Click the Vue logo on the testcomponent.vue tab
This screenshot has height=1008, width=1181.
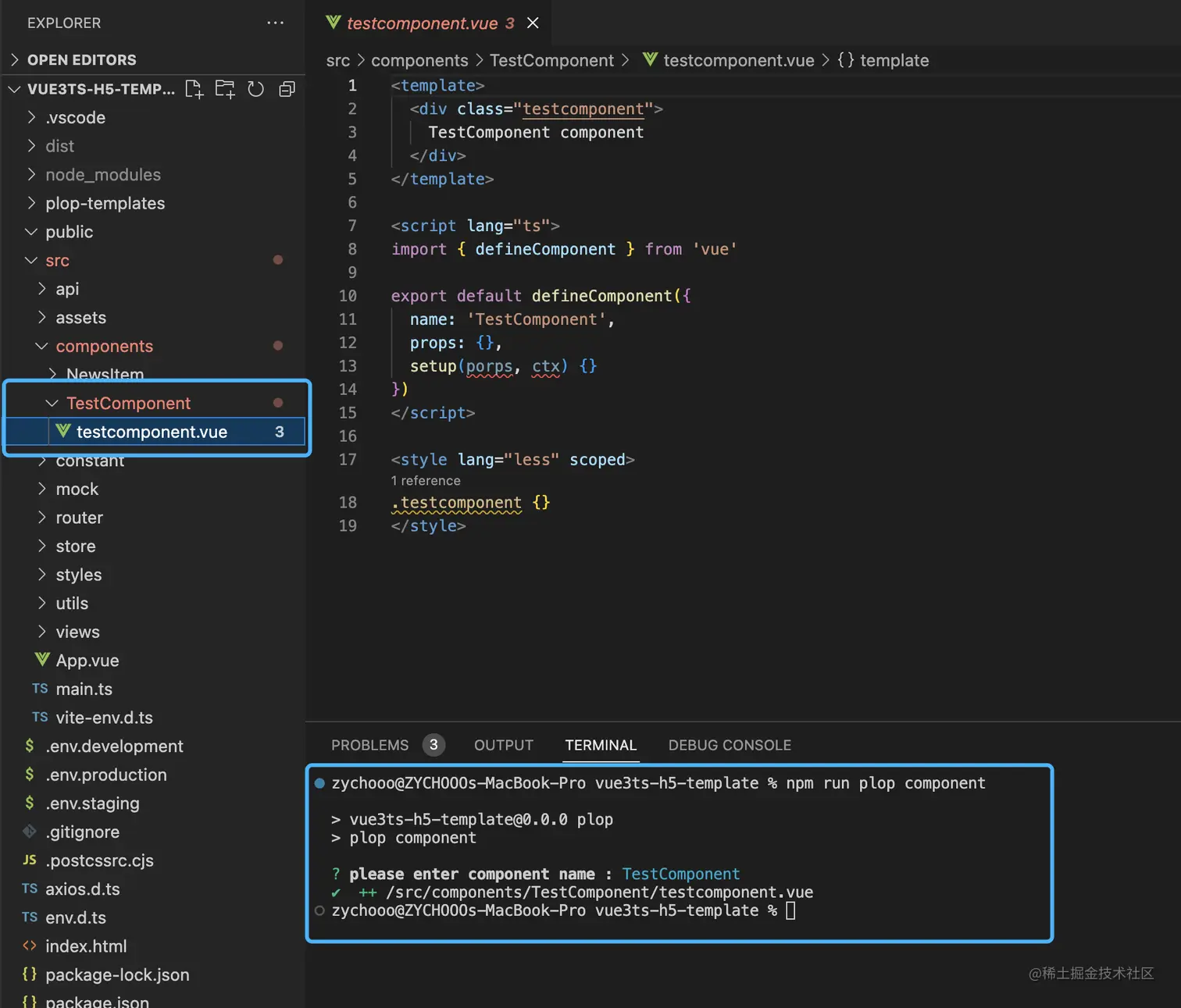pyautogui.click(x=334, y=23)
